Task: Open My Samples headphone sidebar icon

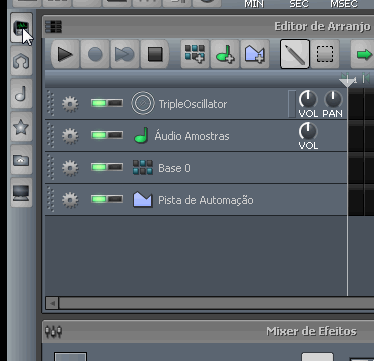Action: [x=21, y=61]
